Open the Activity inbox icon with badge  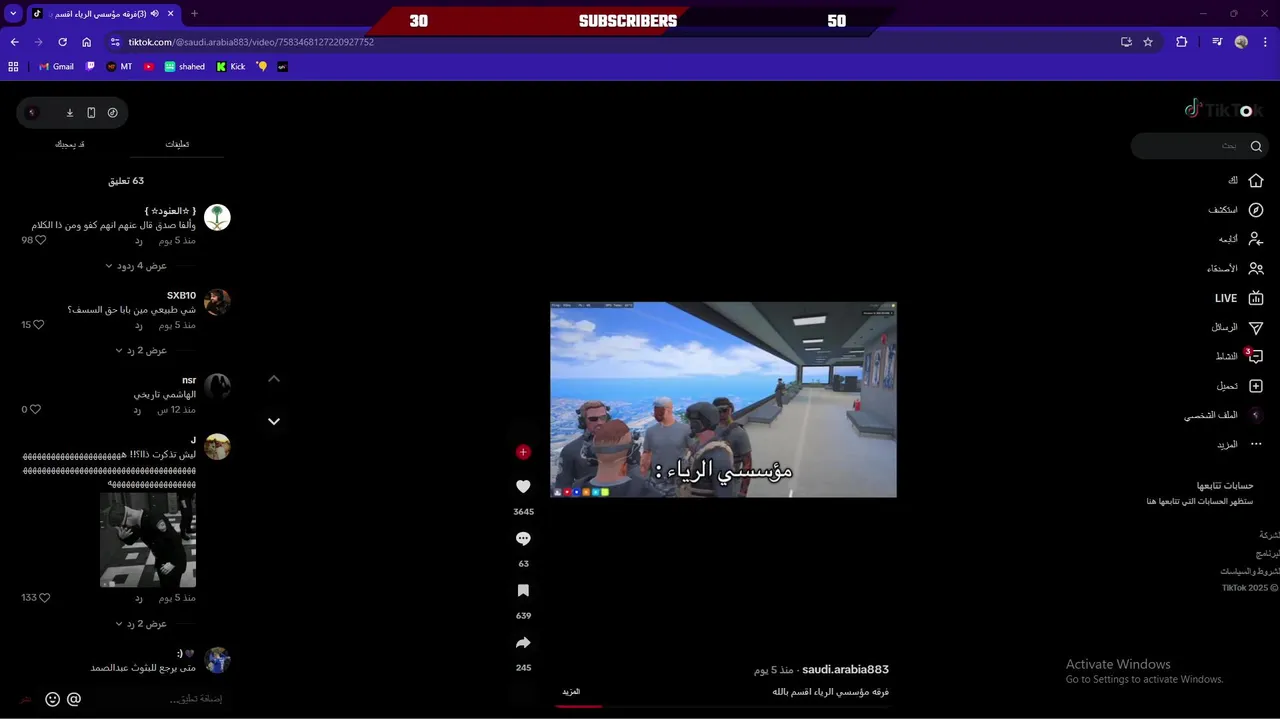(x=1256, y=356)
